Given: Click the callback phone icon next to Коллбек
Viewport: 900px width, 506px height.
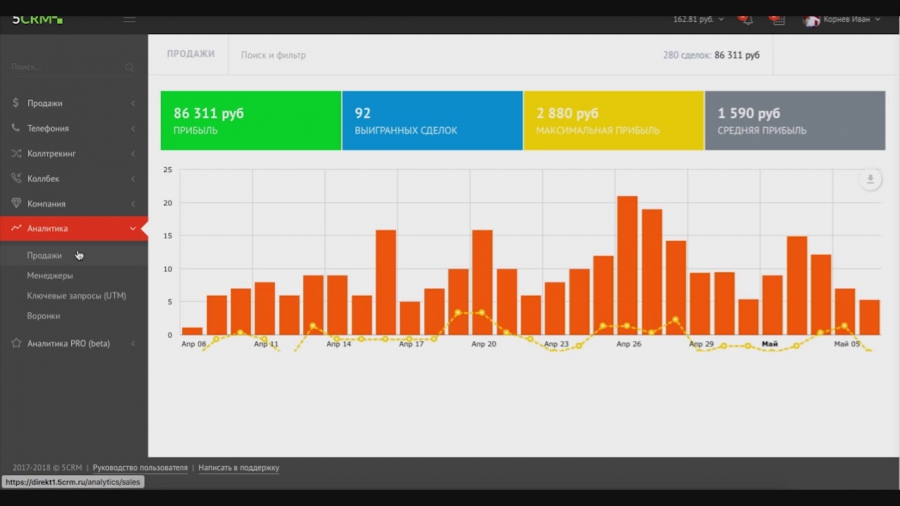Looking at the screenshot, I should click(x=16, y=178).
